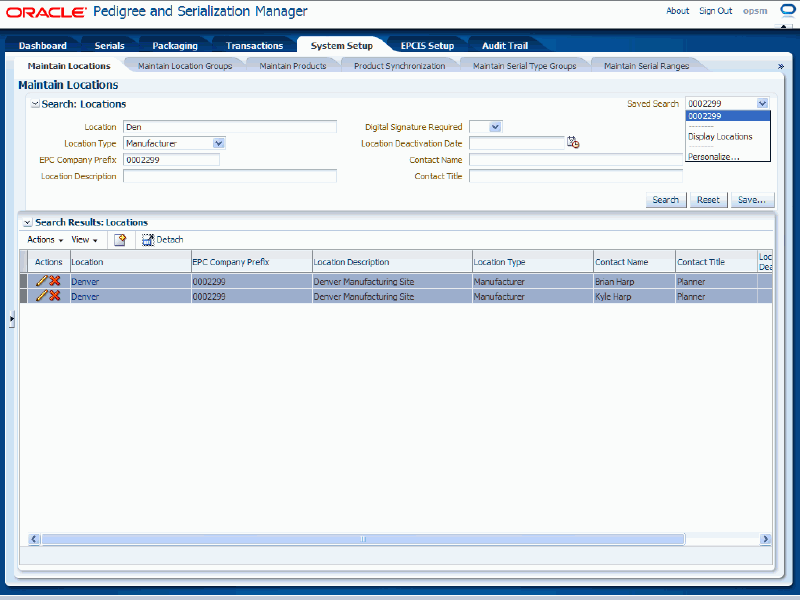Viewport: 800px width, 600px height.
Task: Open the View menu in results toolbar
Action: [x=84, y=240]
